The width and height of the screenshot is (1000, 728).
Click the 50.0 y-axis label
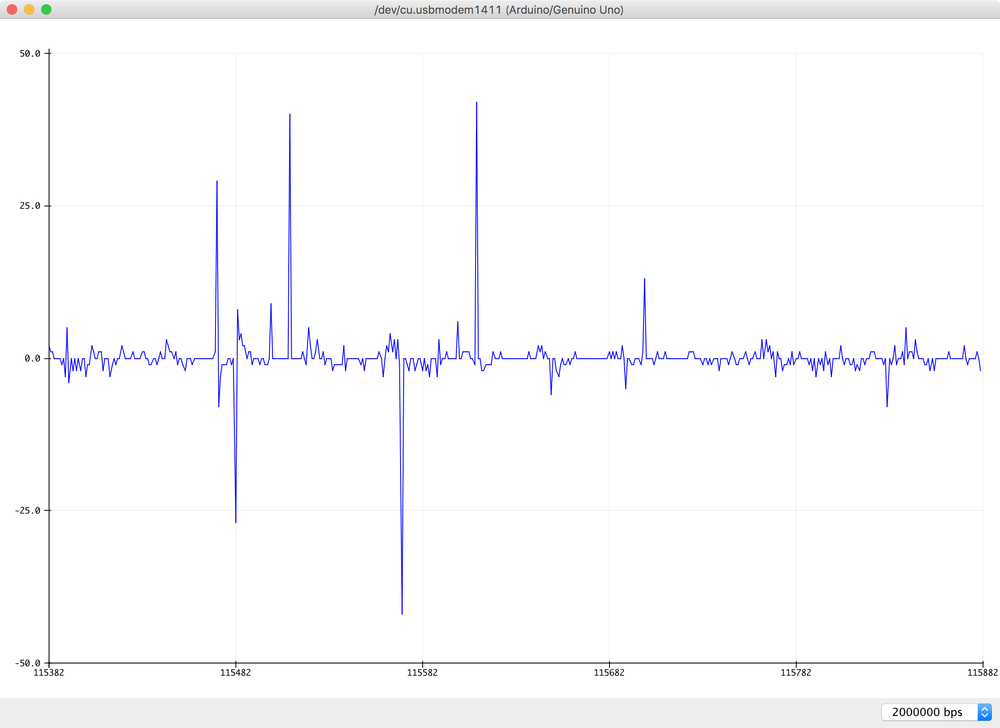click(30, 54)
